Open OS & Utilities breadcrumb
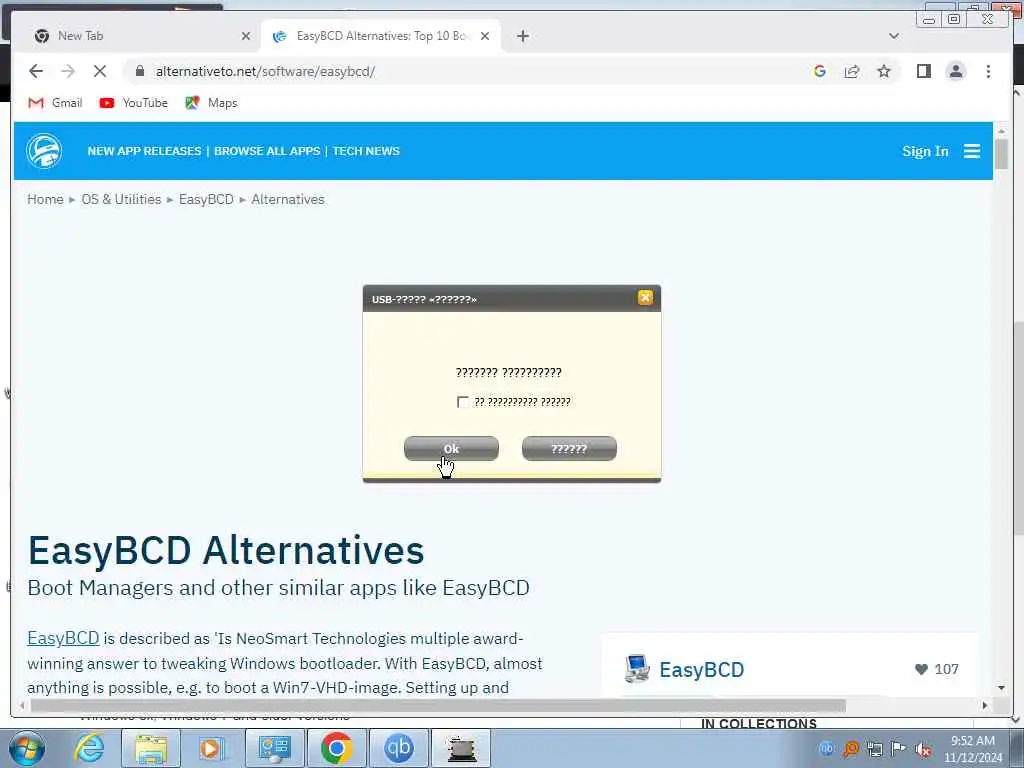 pyautogui.click(x=121, y=199)
